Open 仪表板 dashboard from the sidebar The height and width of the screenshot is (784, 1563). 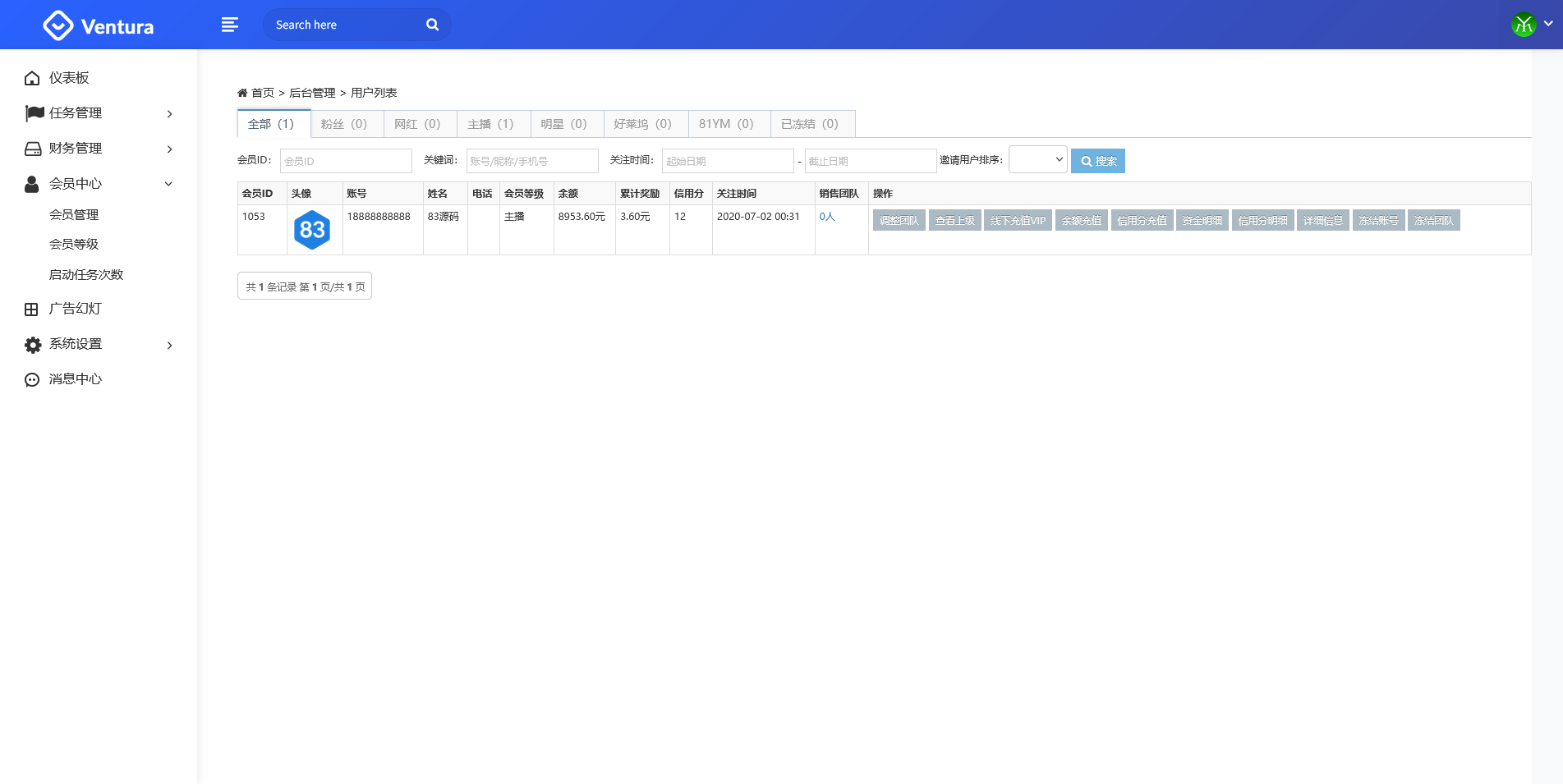(x=69, y=78)
